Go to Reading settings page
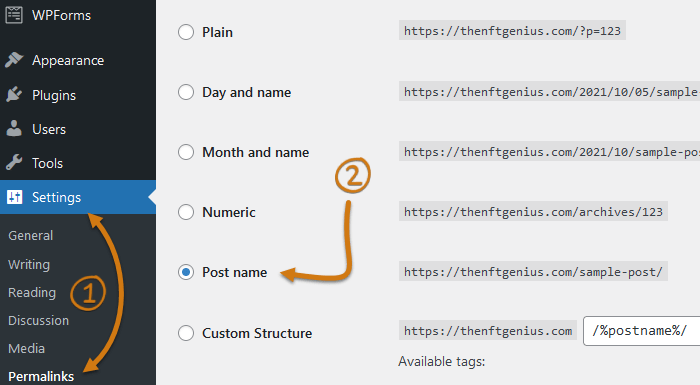Viewport: 700px width, 385px height. tap(32, 293)
